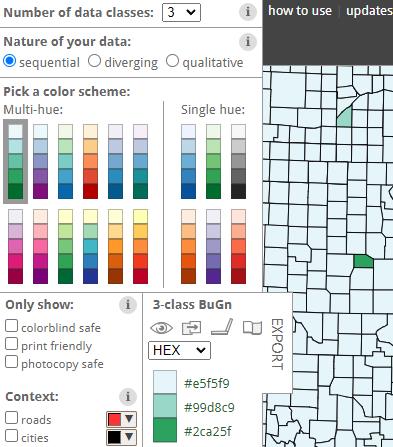Screen dimensions: 393x447
Task: Open the red roads color dropdown
Action: (x=122, y=419)
